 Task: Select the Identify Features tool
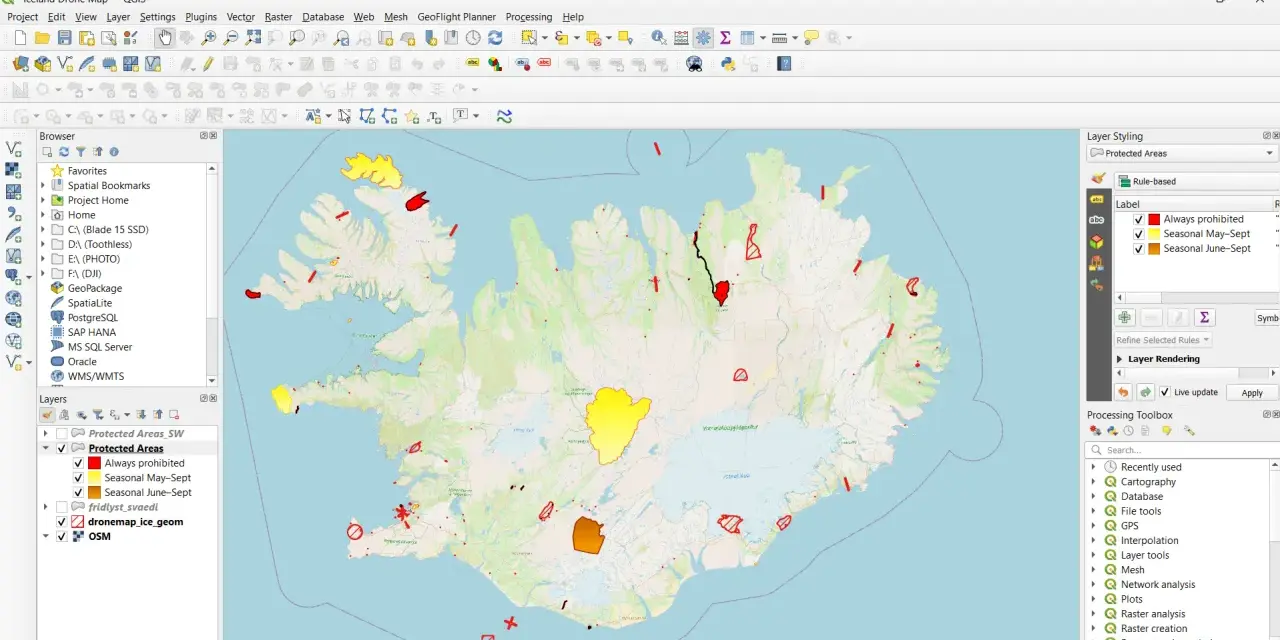click(658, 38)
